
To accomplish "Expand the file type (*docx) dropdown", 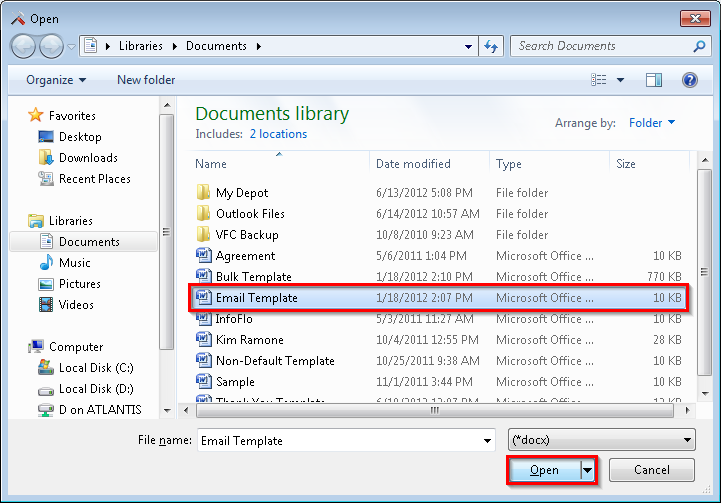I will tap(602, 440).
